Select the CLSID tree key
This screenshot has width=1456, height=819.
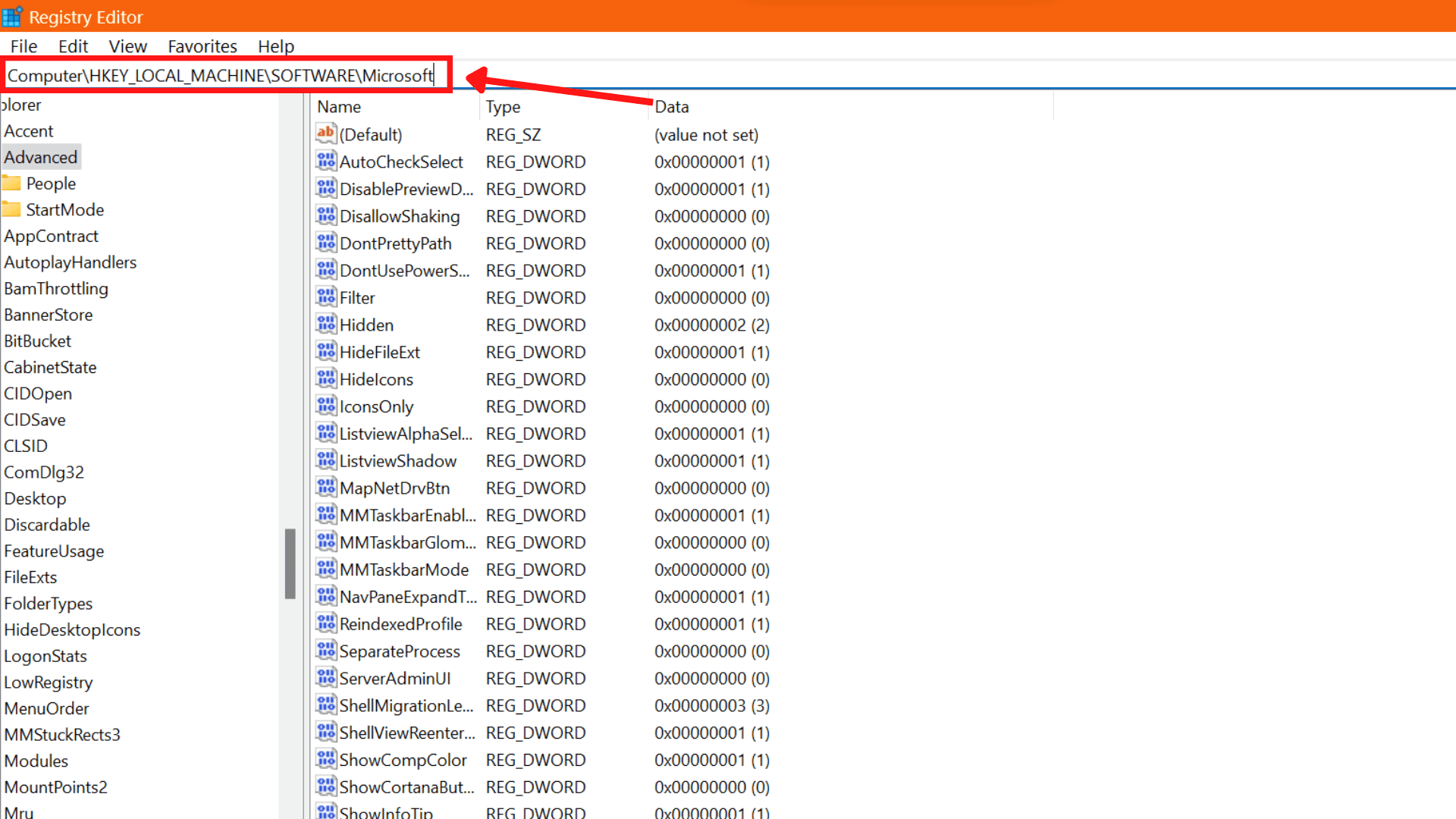tap(26, 446)
